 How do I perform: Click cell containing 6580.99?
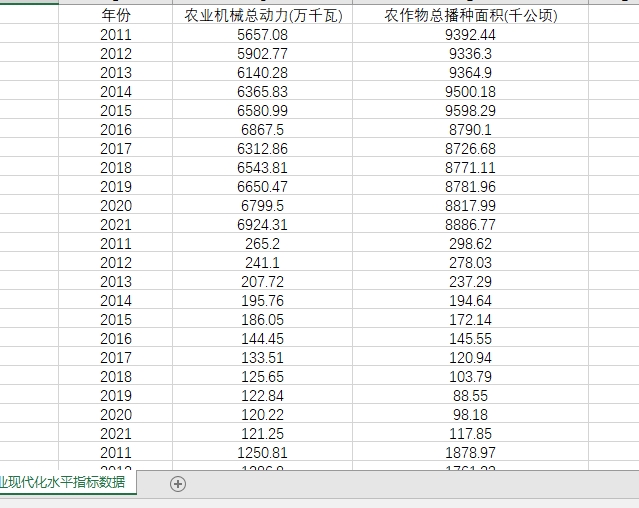[262, 110]
